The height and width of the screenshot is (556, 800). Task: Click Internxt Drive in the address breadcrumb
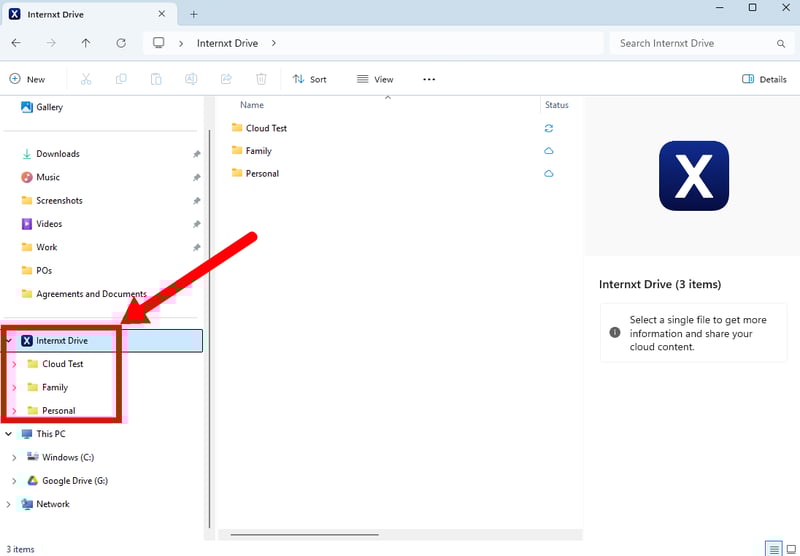click(x=228, y=43)
